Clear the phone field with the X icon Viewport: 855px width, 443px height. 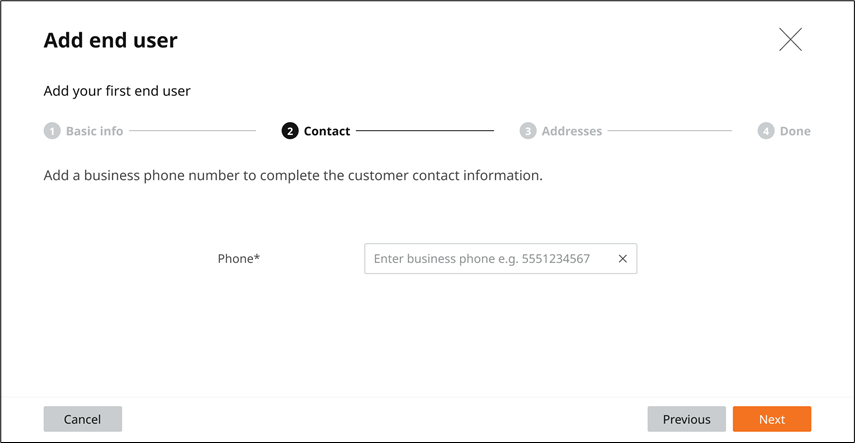(x=622, y=259)
